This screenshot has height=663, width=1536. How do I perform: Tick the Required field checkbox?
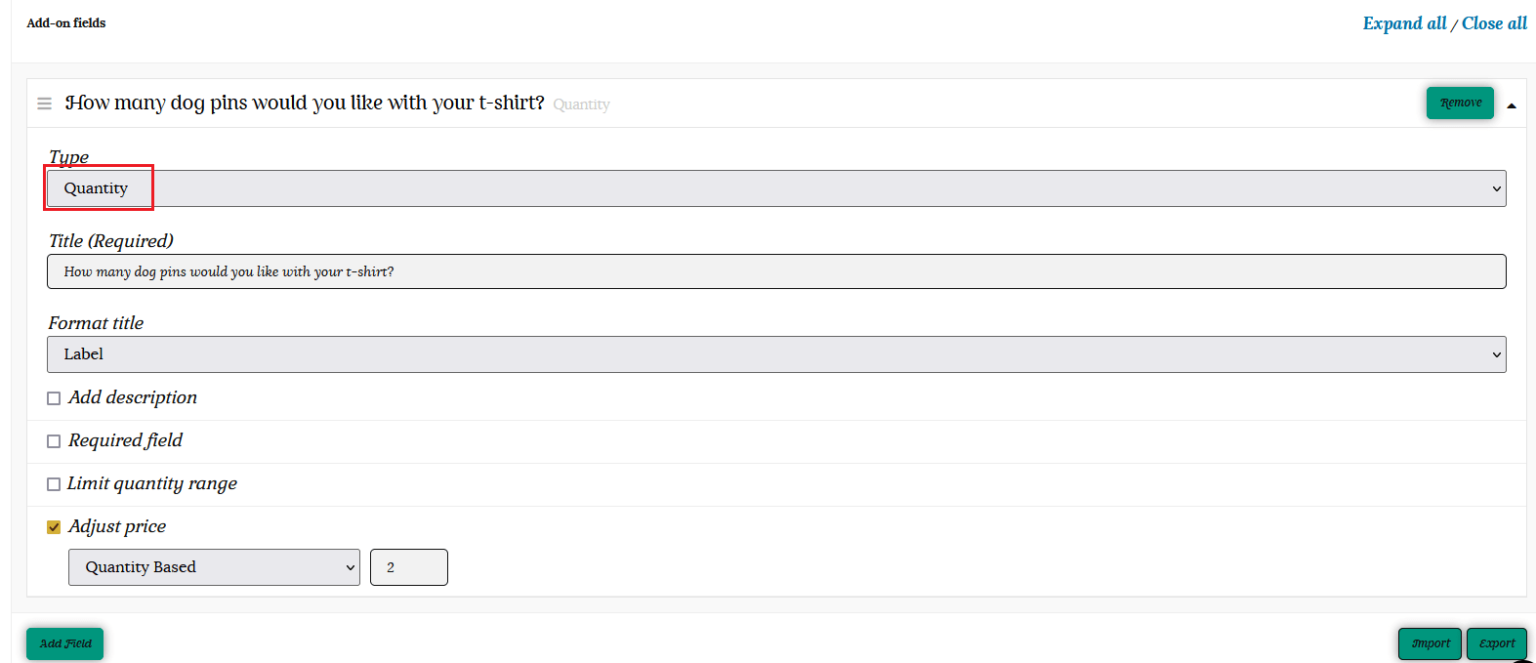click(x=54, y=441)
